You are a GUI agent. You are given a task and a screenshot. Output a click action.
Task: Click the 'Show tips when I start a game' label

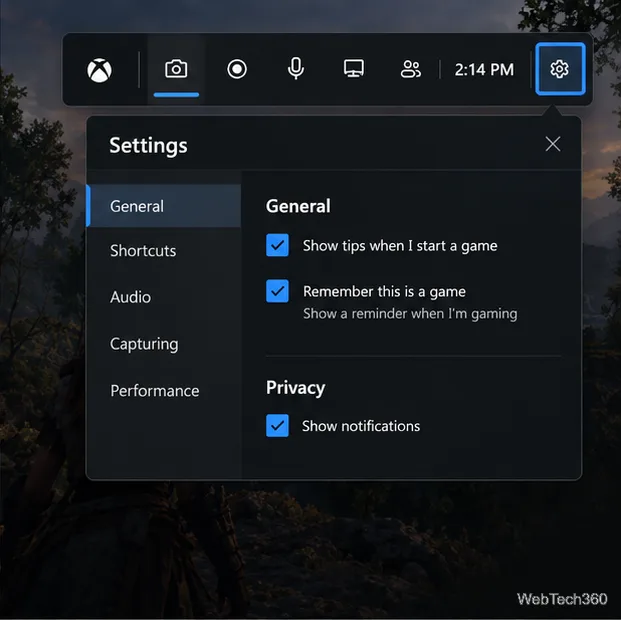tap(400, 246)
